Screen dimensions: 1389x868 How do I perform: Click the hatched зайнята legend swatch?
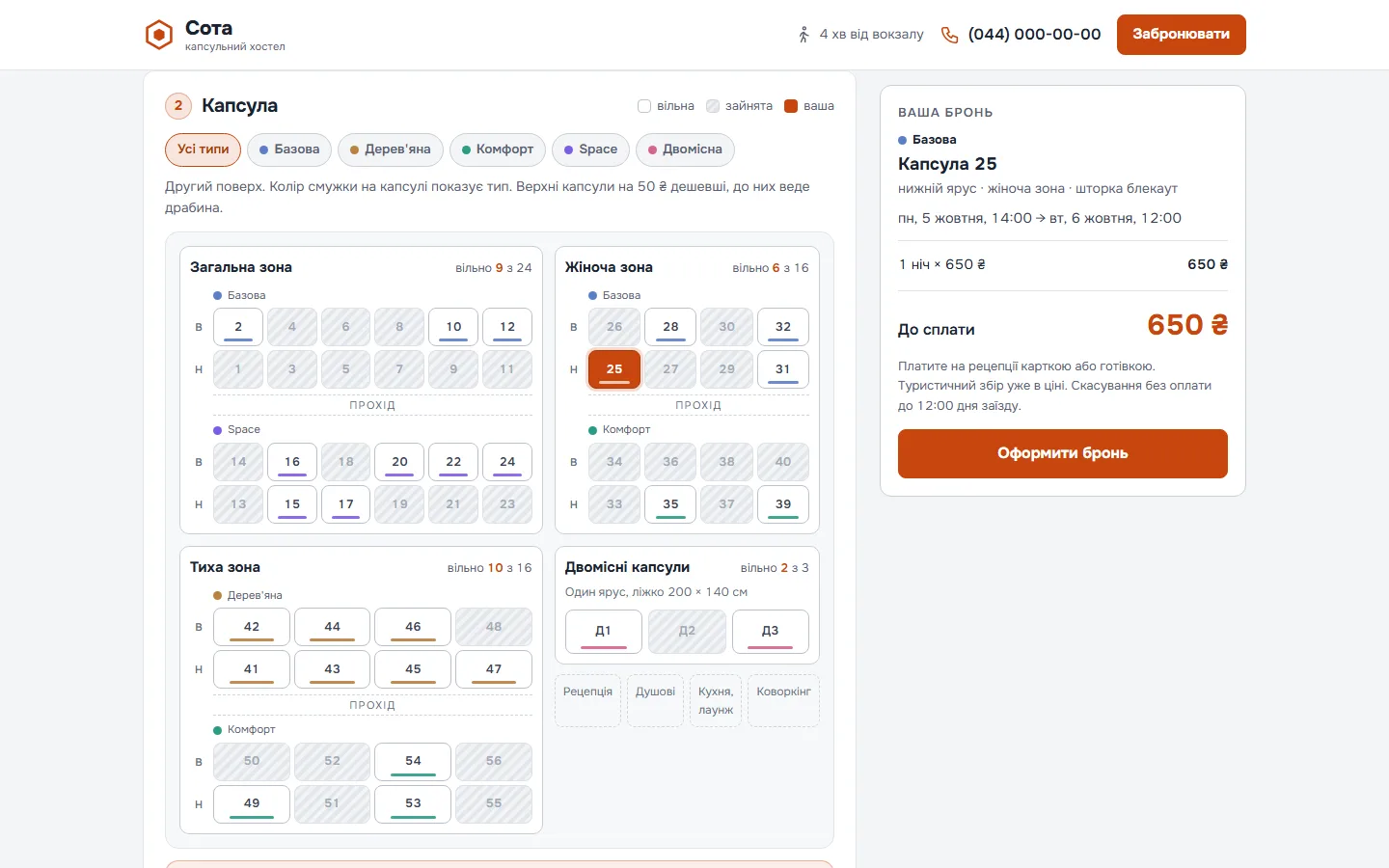point(713,106)
